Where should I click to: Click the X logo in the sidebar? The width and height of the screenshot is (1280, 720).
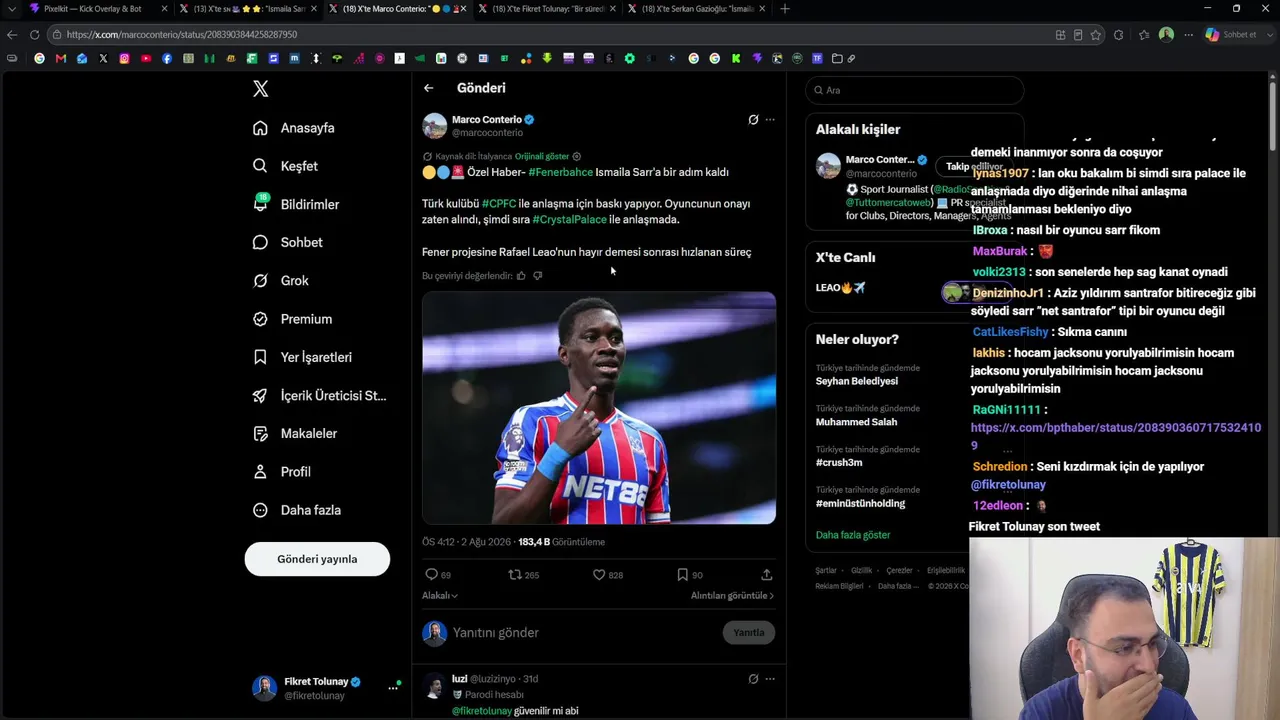261,89
